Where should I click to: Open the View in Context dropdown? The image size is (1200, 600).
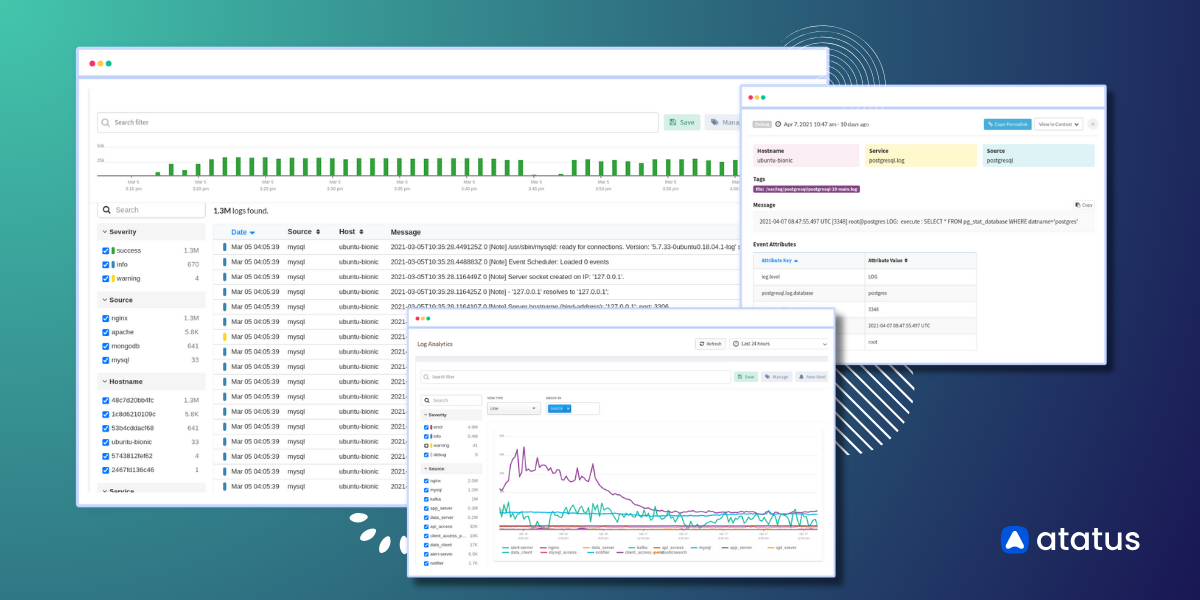click(1060, 124)
